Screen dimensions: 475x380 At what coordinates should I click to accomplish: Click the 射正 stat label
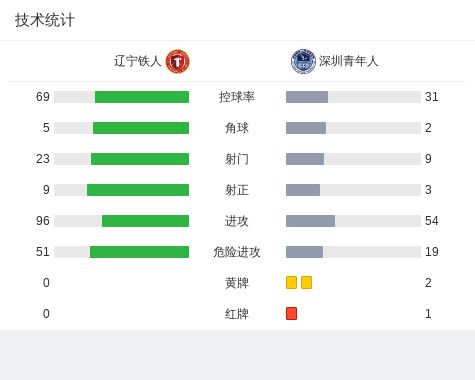pos(237,190)
